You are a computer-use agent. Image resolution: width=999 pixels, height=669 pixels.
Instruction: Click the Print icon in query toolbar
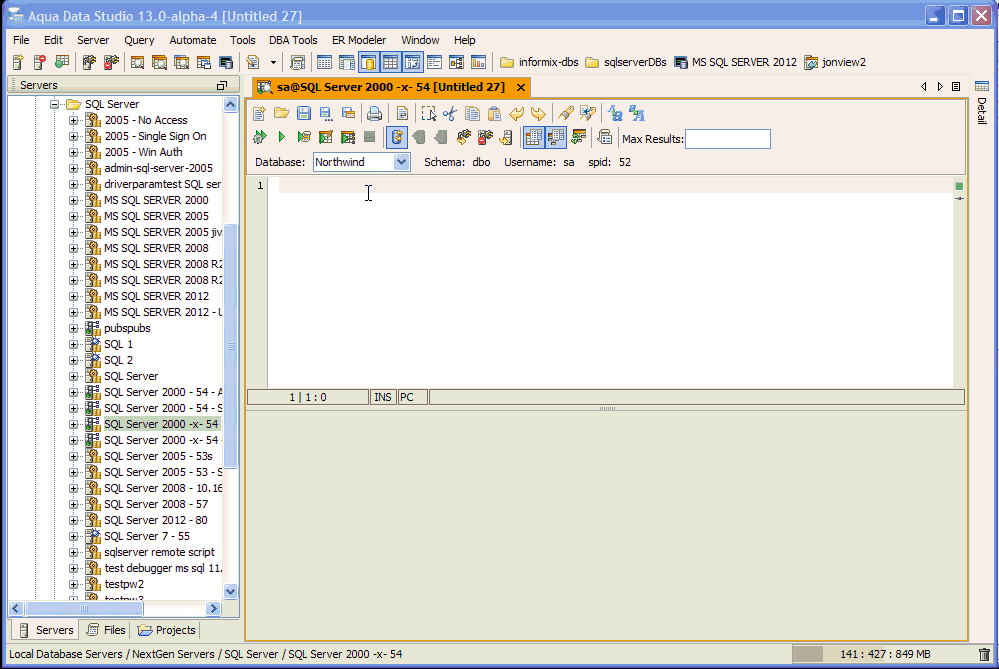point(374,113)
